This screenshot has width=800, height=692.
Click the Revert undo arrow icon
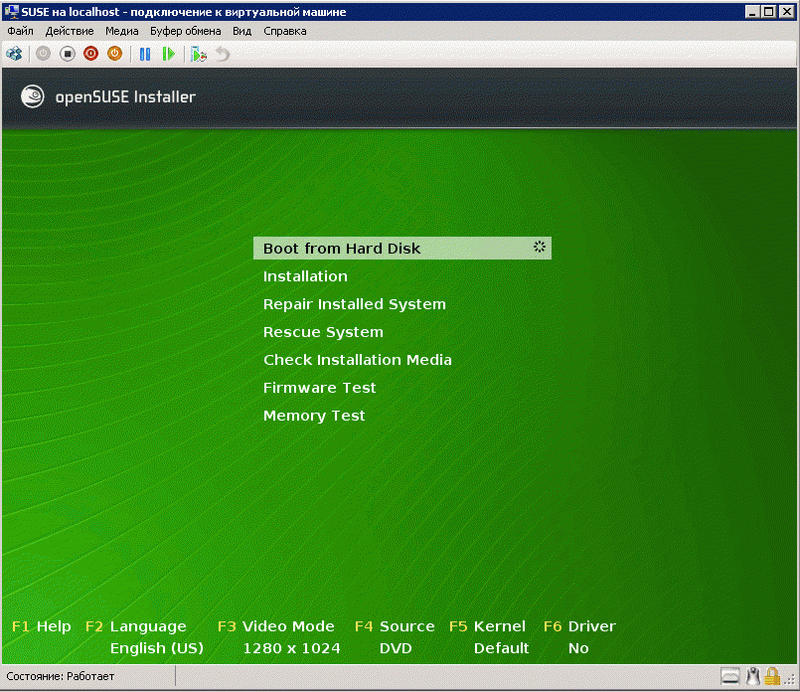point(222,54)
